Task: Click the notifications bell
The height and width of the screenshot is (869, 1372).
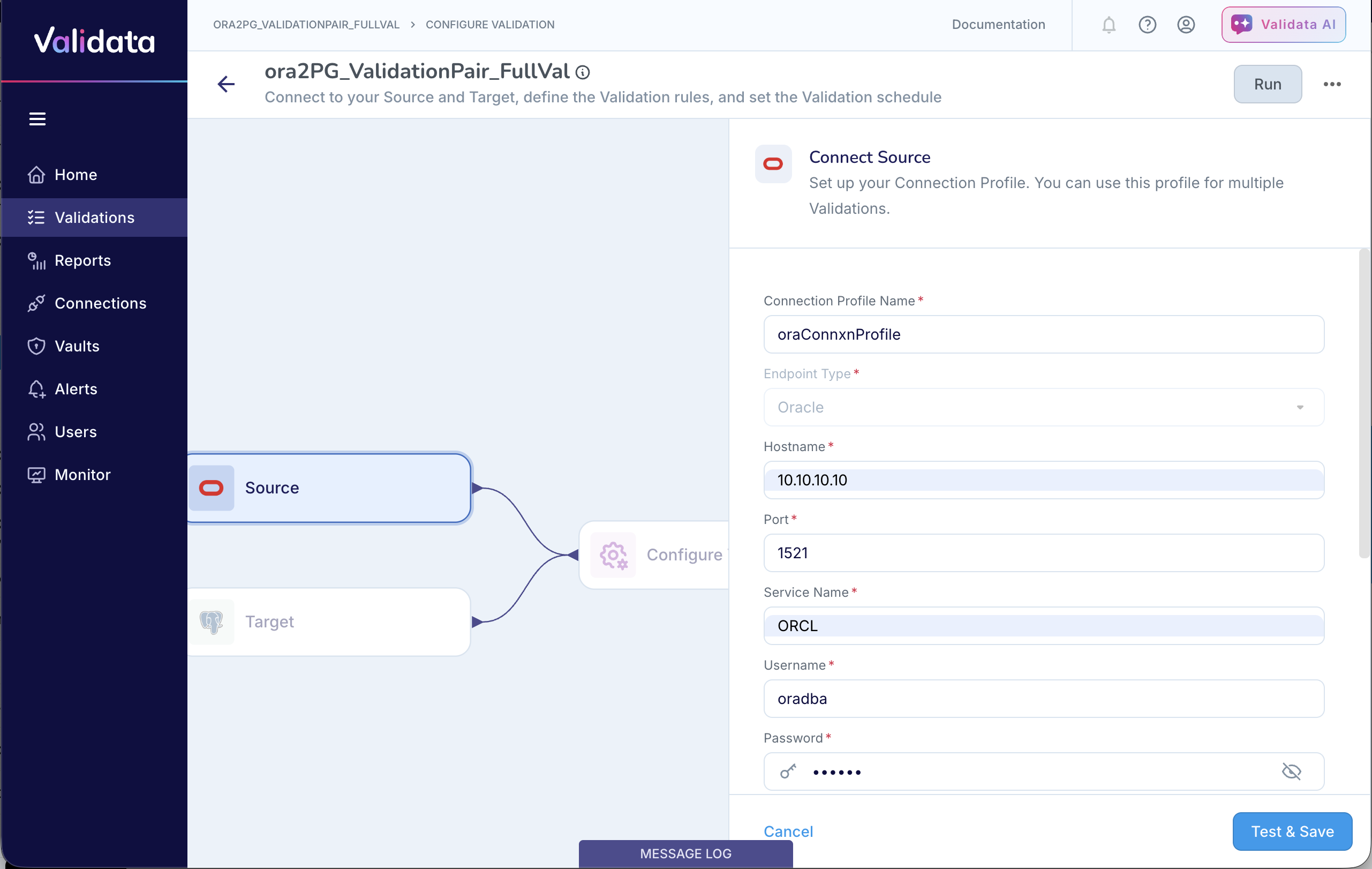Action: [x=1108, y=25]
